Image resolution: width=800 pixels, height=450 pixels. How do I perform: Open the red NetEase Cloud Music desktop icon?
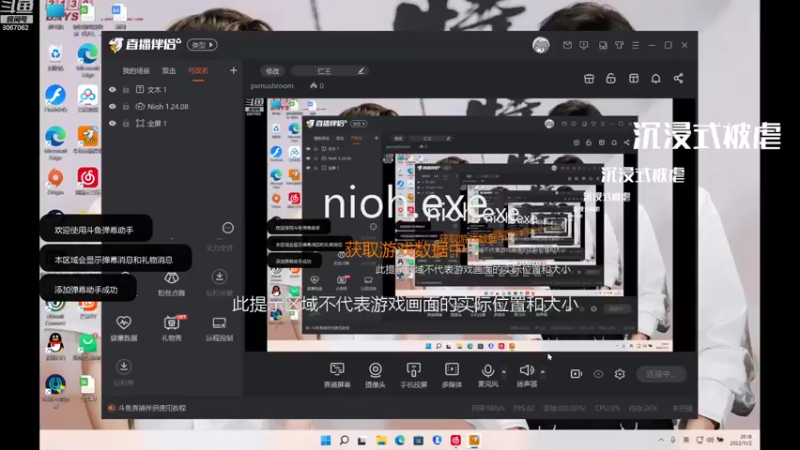pos(88,182)
